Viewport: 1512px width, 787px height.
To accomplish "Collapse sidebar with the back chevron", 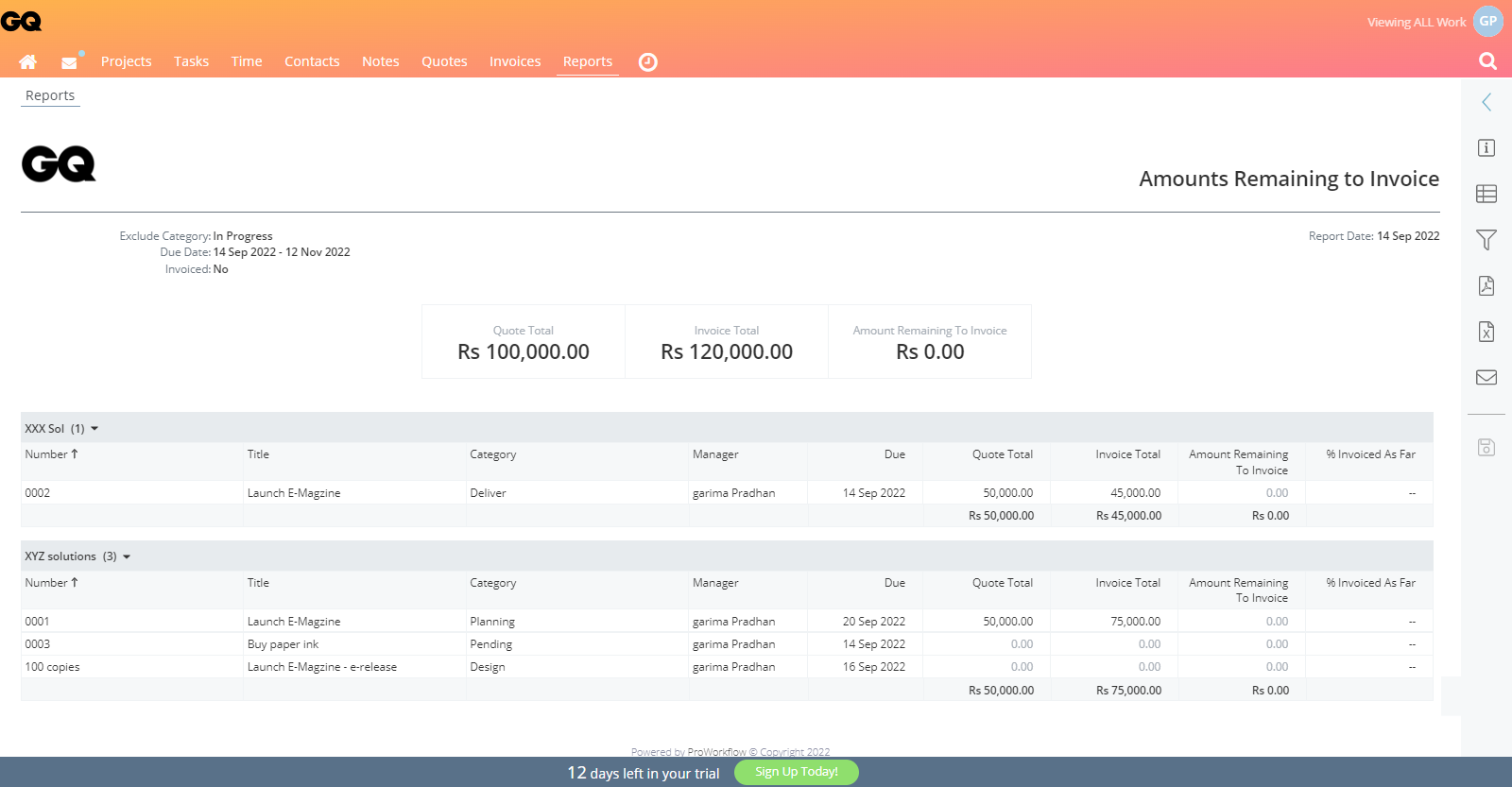I will point(1486,102).
